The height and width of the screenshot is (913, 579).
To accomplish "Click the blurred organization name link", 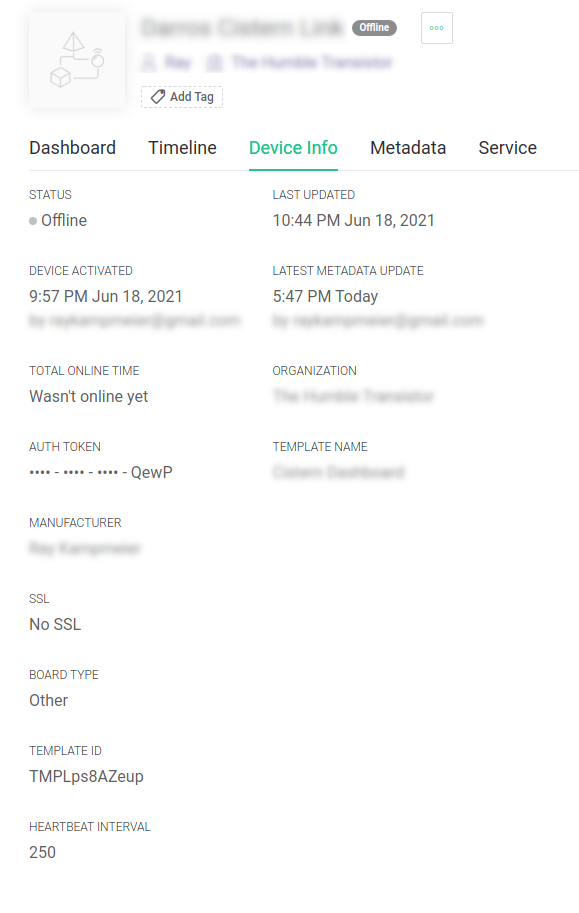I will pos(353,397).
